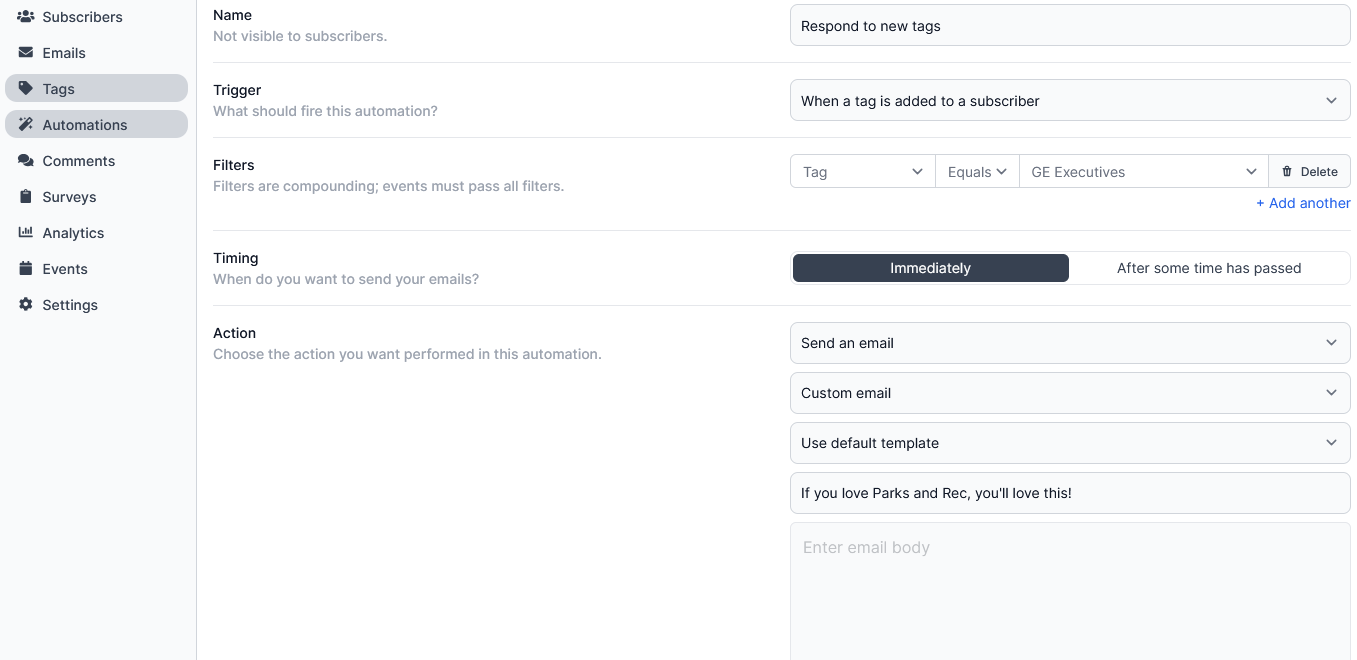Click the Emails envelope icon

point(26,53)
